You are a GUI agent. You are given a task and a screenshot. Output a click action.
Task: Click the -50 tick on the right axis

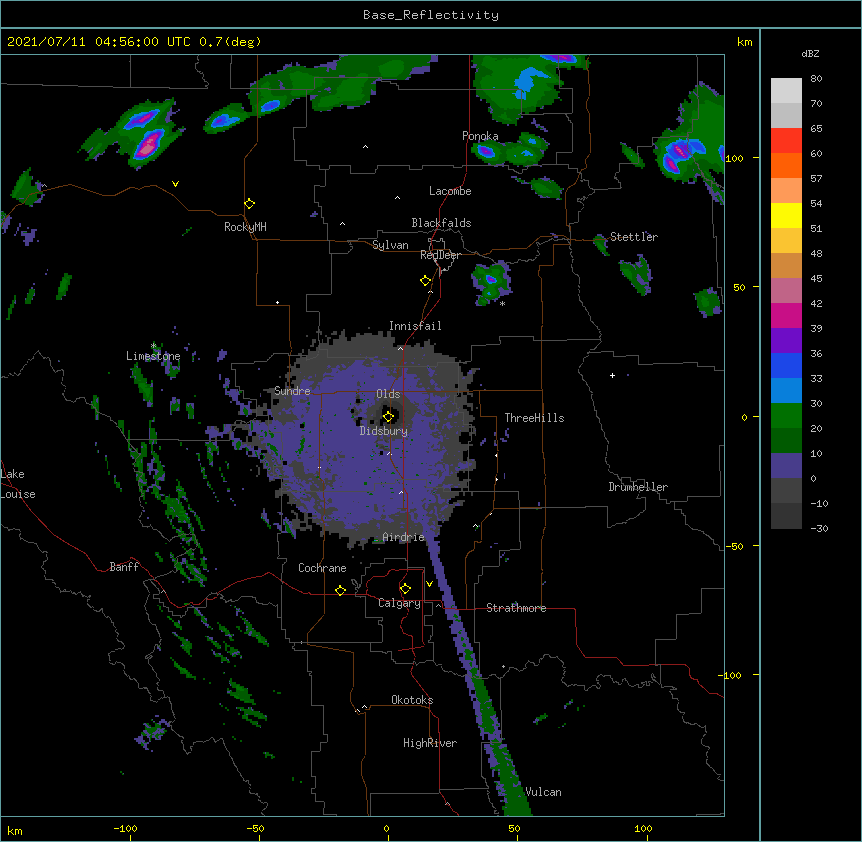[734, 546]
